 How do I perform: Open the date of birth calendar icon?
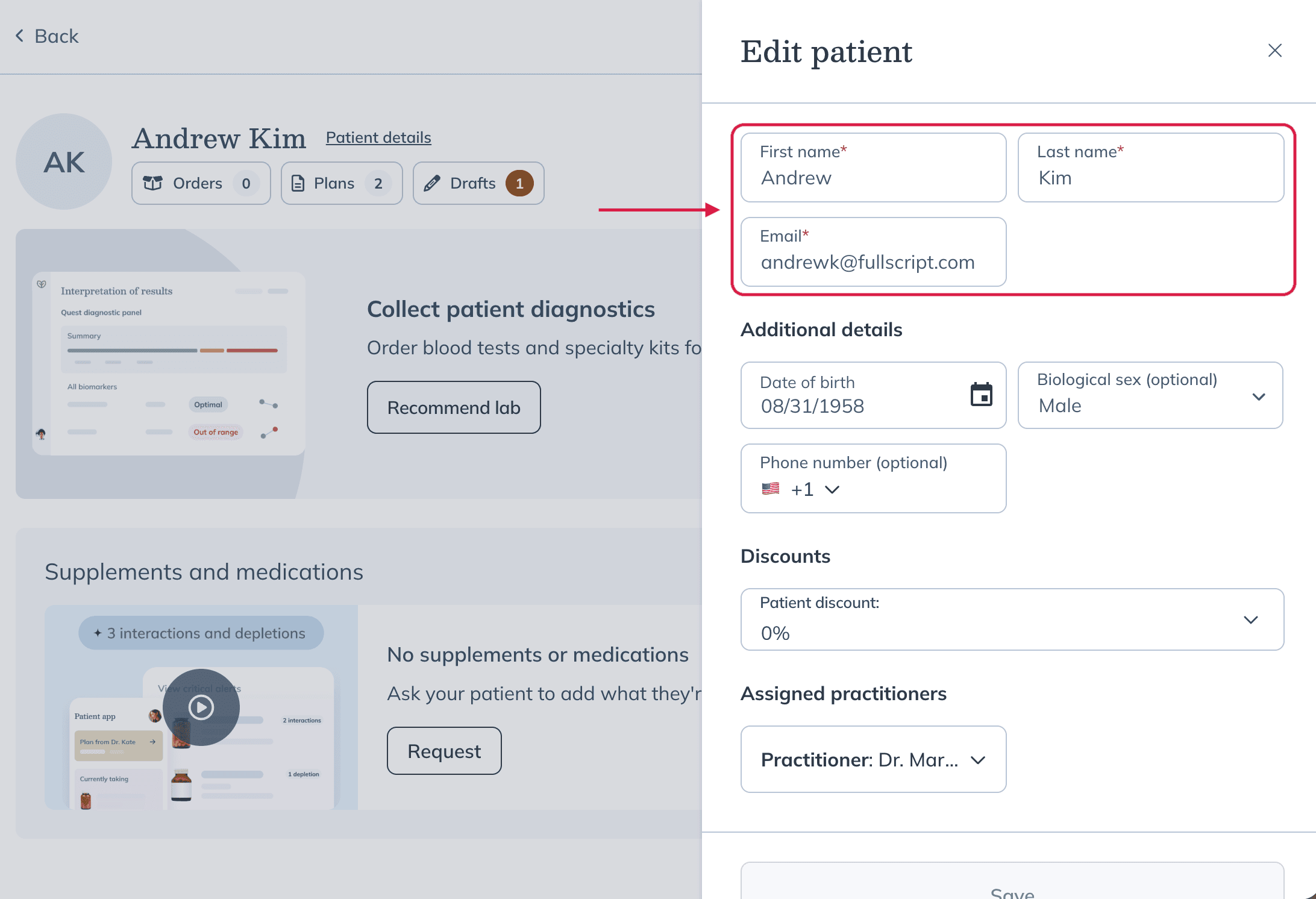(x=981, y=395)
